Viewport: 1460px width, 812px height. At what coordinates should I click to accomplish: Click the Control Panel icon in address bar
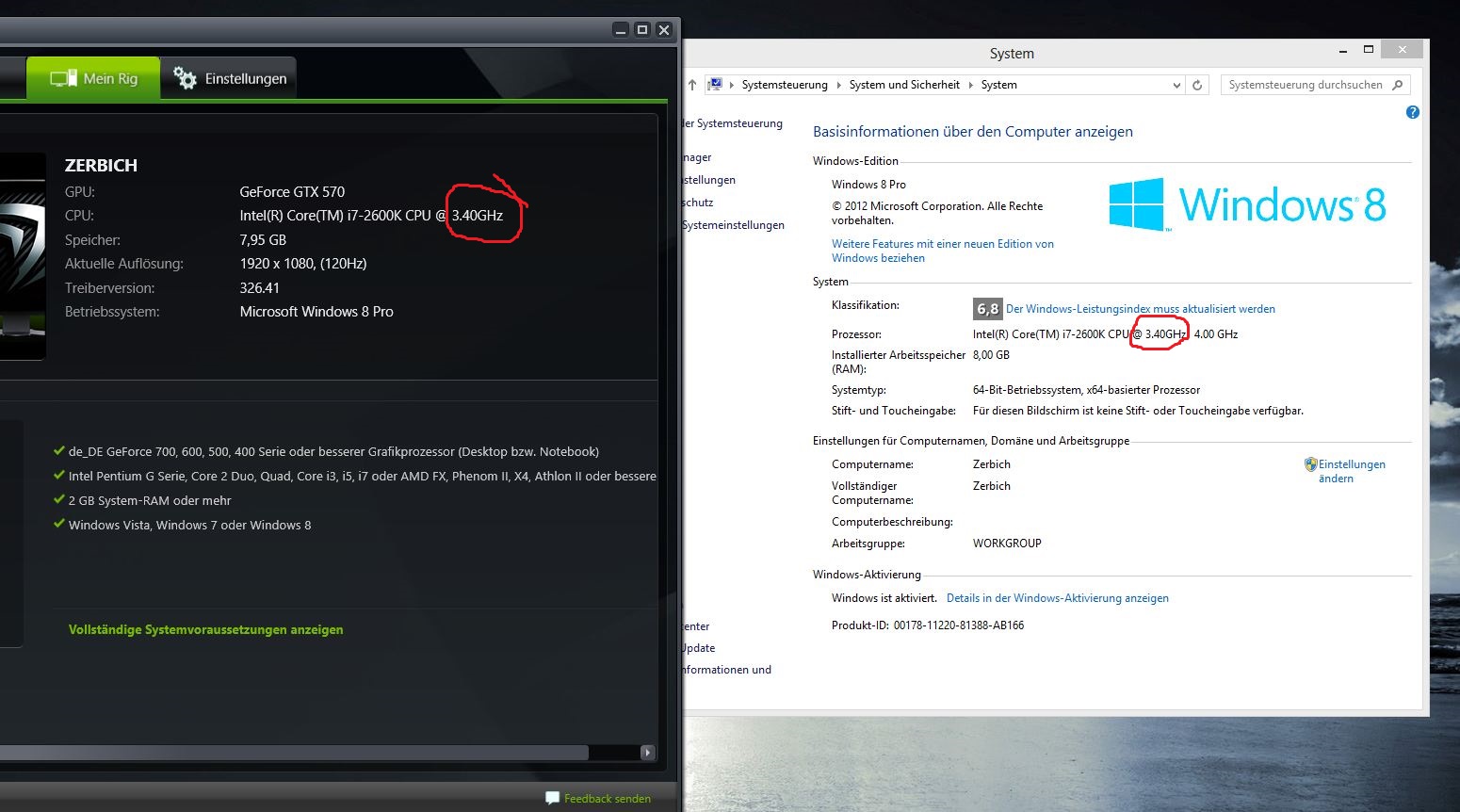[x=715, y=85]
